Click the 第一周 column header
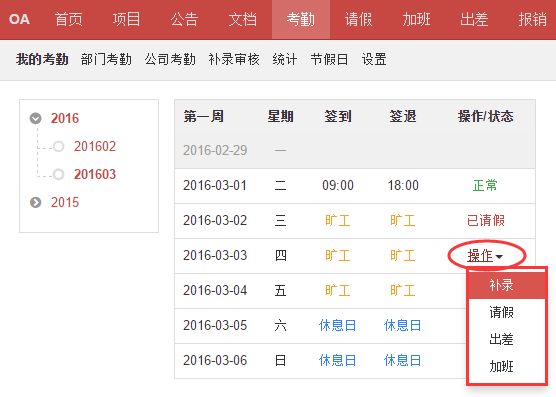Viewport: 556px width, 397px height. [x=204, y=116]
